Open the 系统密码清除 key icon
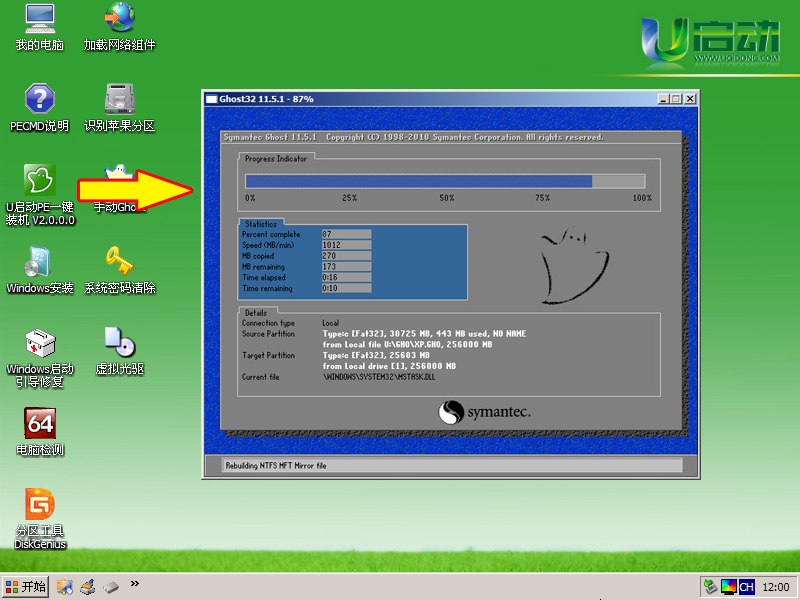This screenshot has width=800, height=600. [x=119, y=270]
